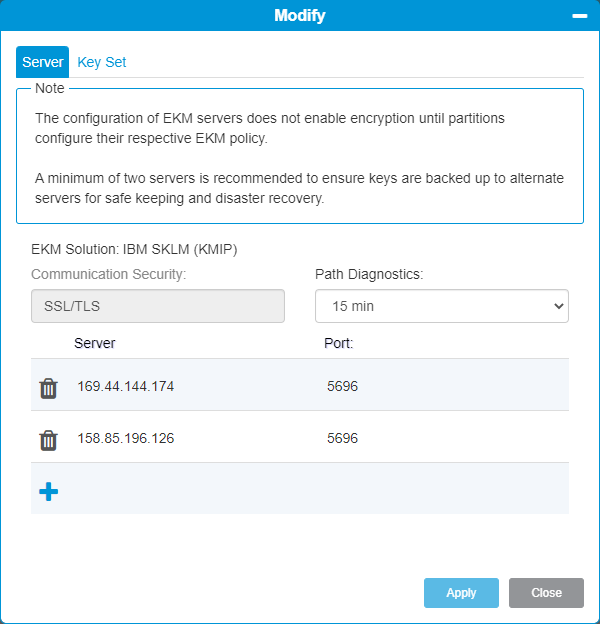Open the Path Diagnostics dropdown
Viewport: 600px width, 624px height.
442,306
